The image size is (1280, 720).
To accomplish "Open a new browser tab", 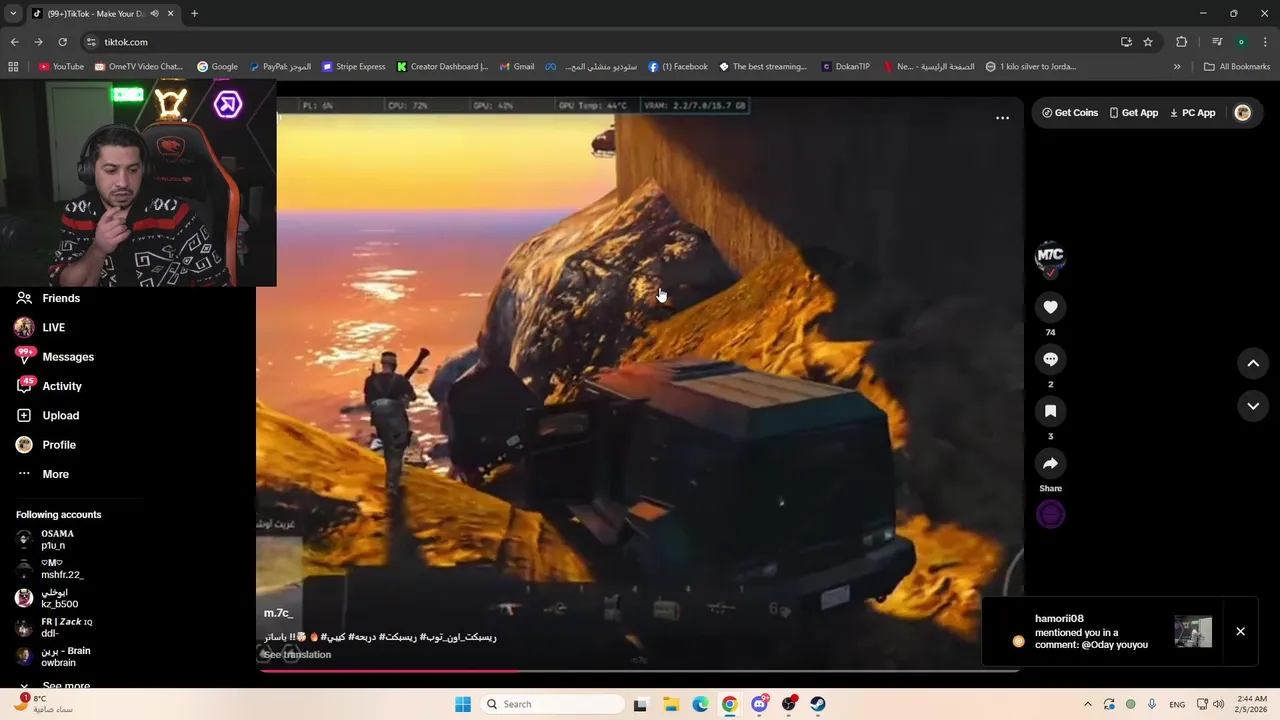I will click(194, 14).
